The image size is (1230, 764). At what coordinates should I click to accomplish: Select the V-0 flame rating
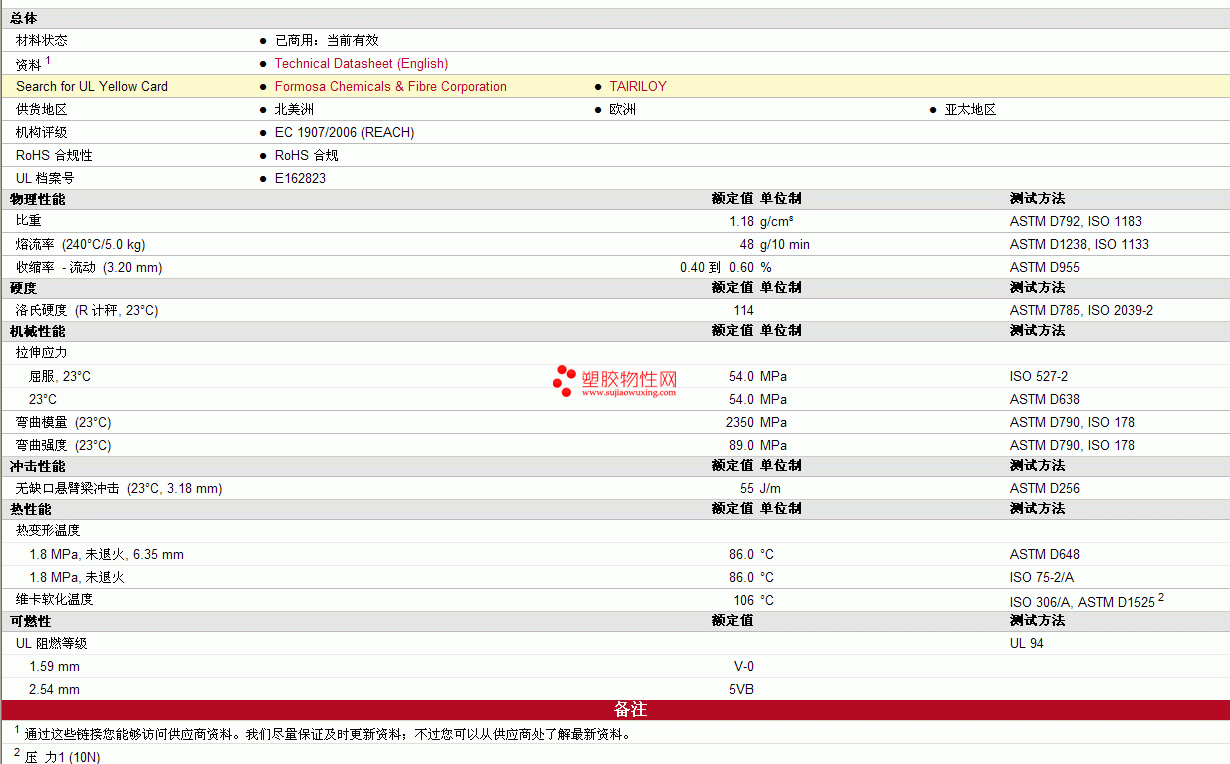coord(744,666)
